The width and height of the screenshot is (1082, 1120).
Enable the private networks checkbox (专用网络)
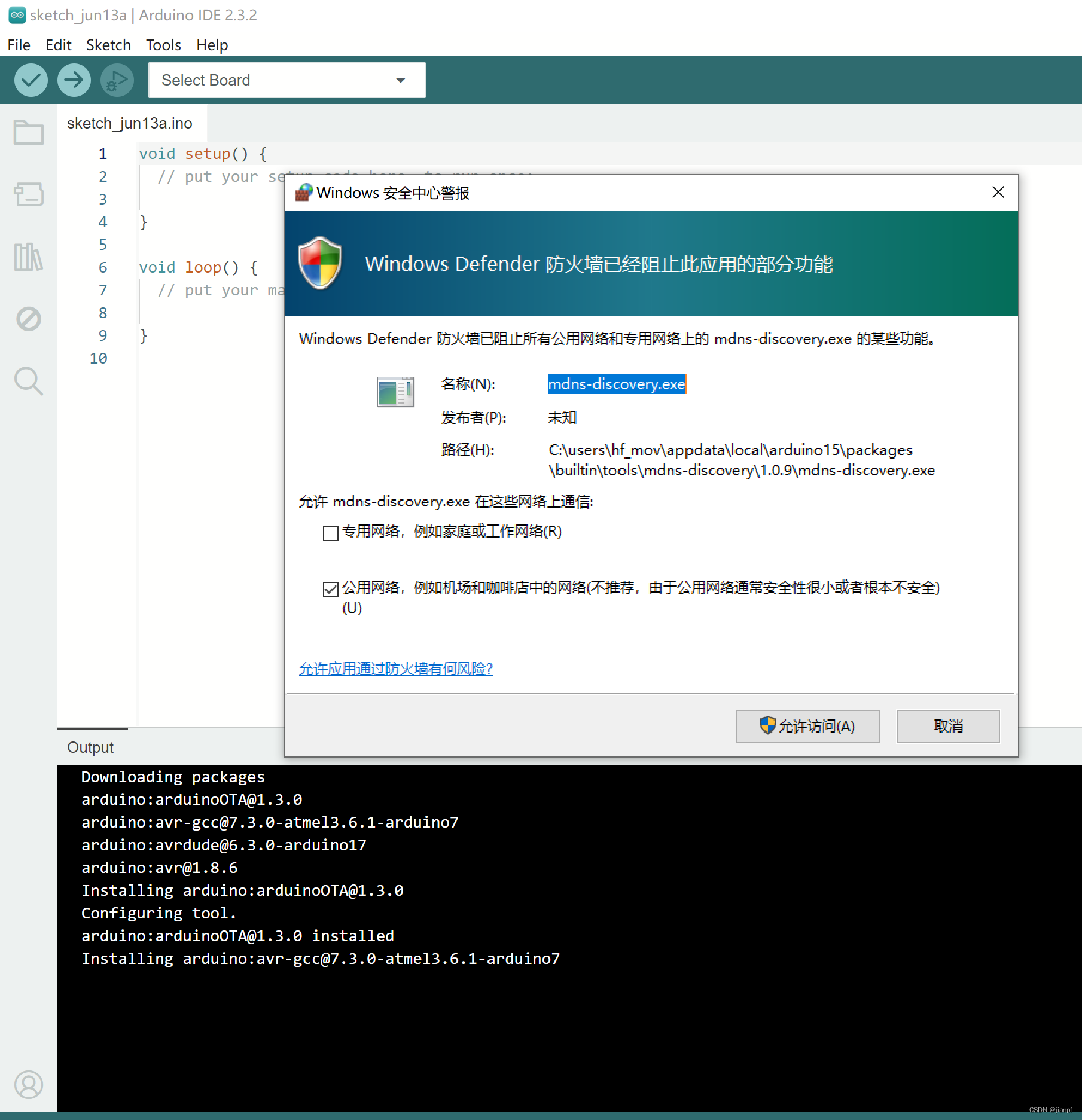[x=330, y=533]
